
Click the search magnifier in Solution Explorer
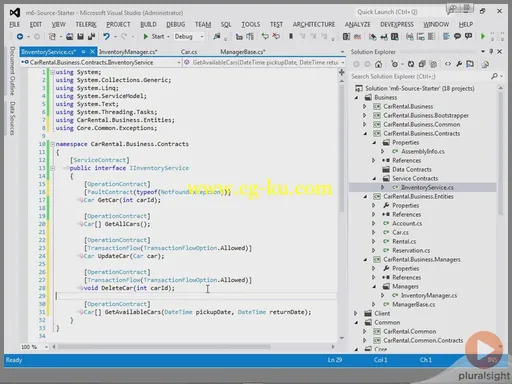point(495,76)
